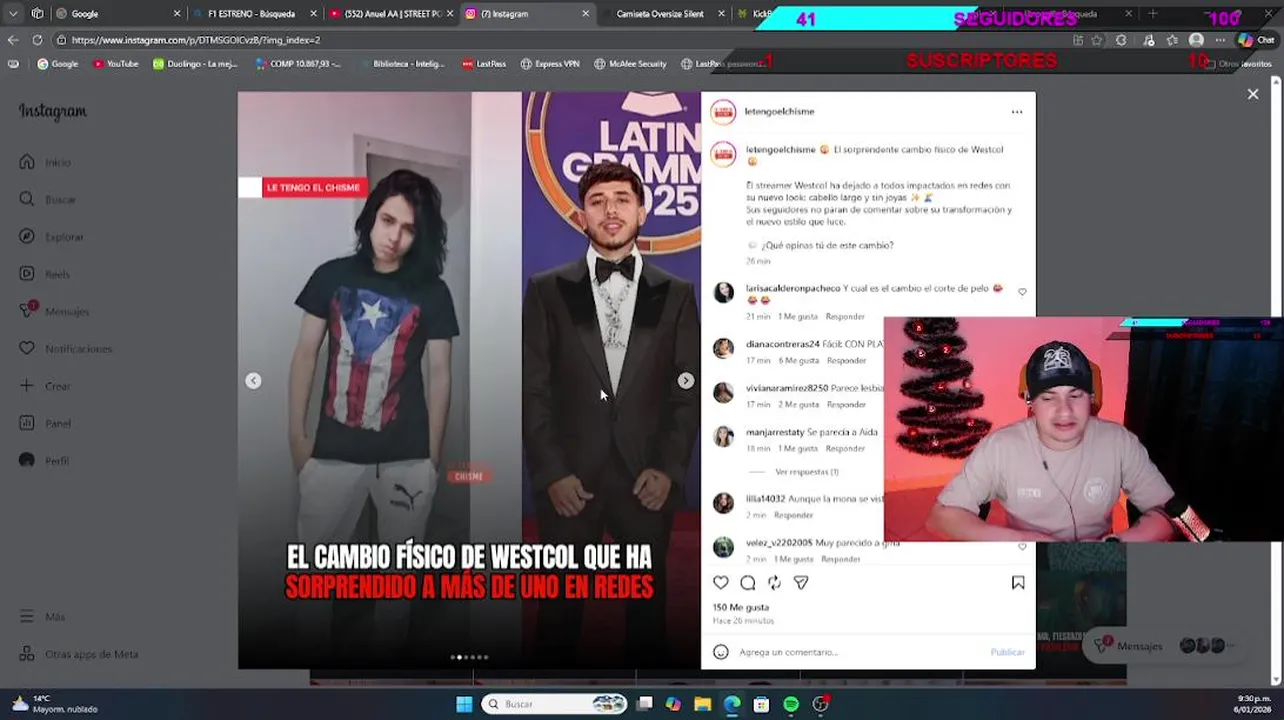Reply to lilia14032's comment

(793, 516)
